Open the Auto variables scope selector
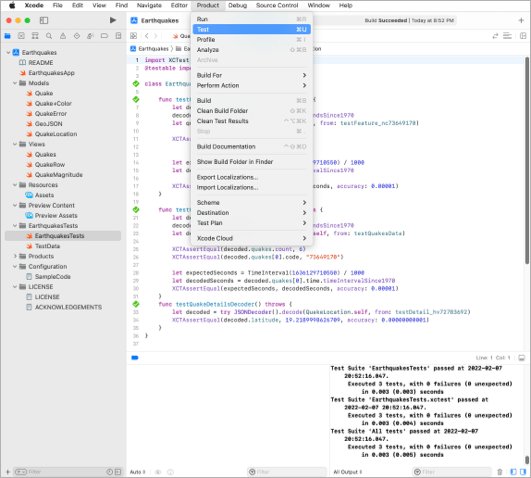Viewport: 531px width, 478px height. click(x=137, y=472)
